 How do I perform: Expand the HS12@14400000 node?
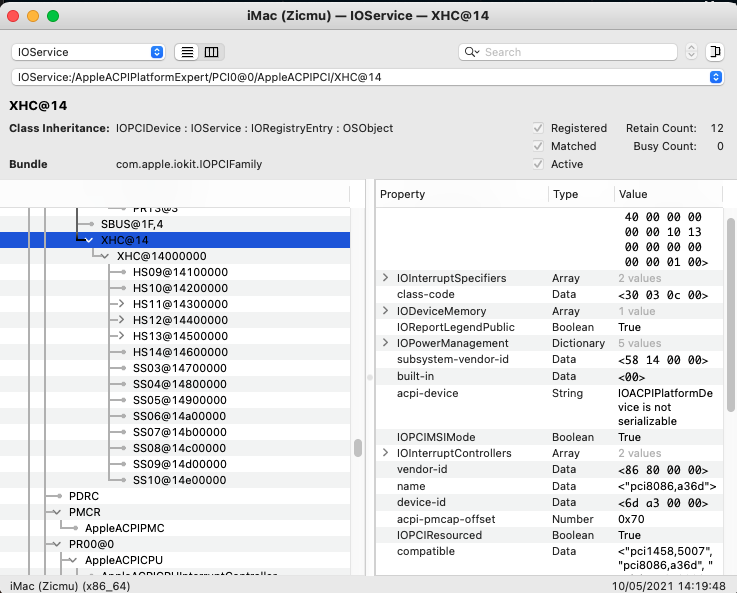(121, 320)
